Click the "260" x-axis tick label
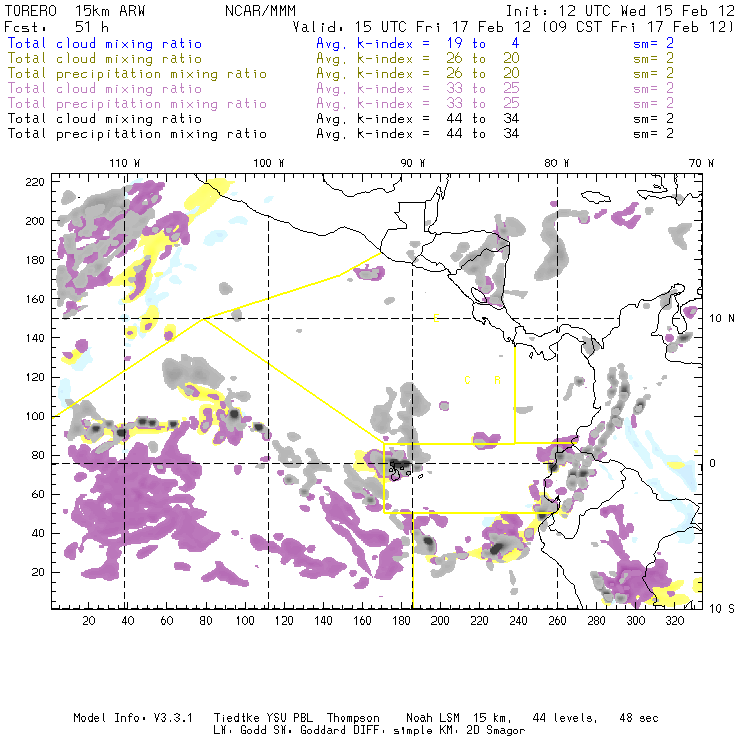 (x=557, y=621)
